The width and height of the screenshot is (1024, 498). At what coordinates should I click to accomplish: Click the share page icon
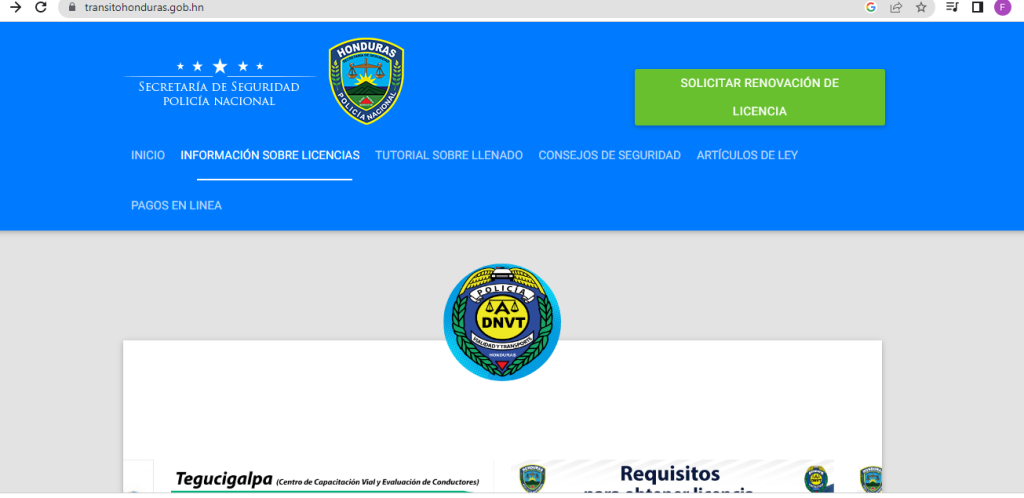pyautogui.click(x=896, y=7)
